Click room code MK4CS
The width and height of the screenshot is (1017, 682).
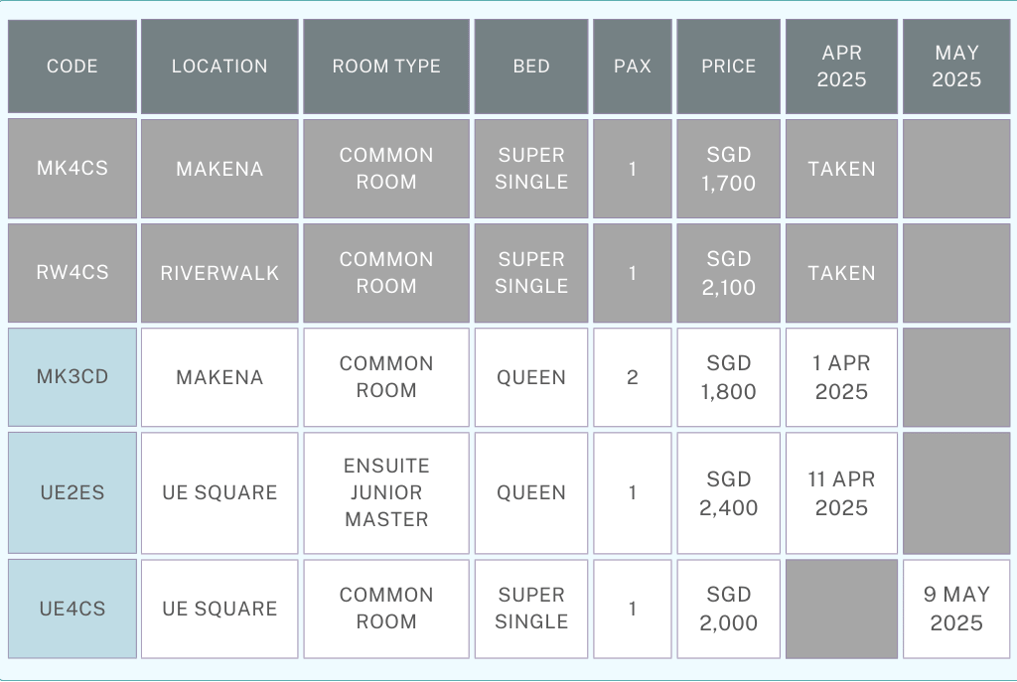pyautogui.click(x=72, y=168)
